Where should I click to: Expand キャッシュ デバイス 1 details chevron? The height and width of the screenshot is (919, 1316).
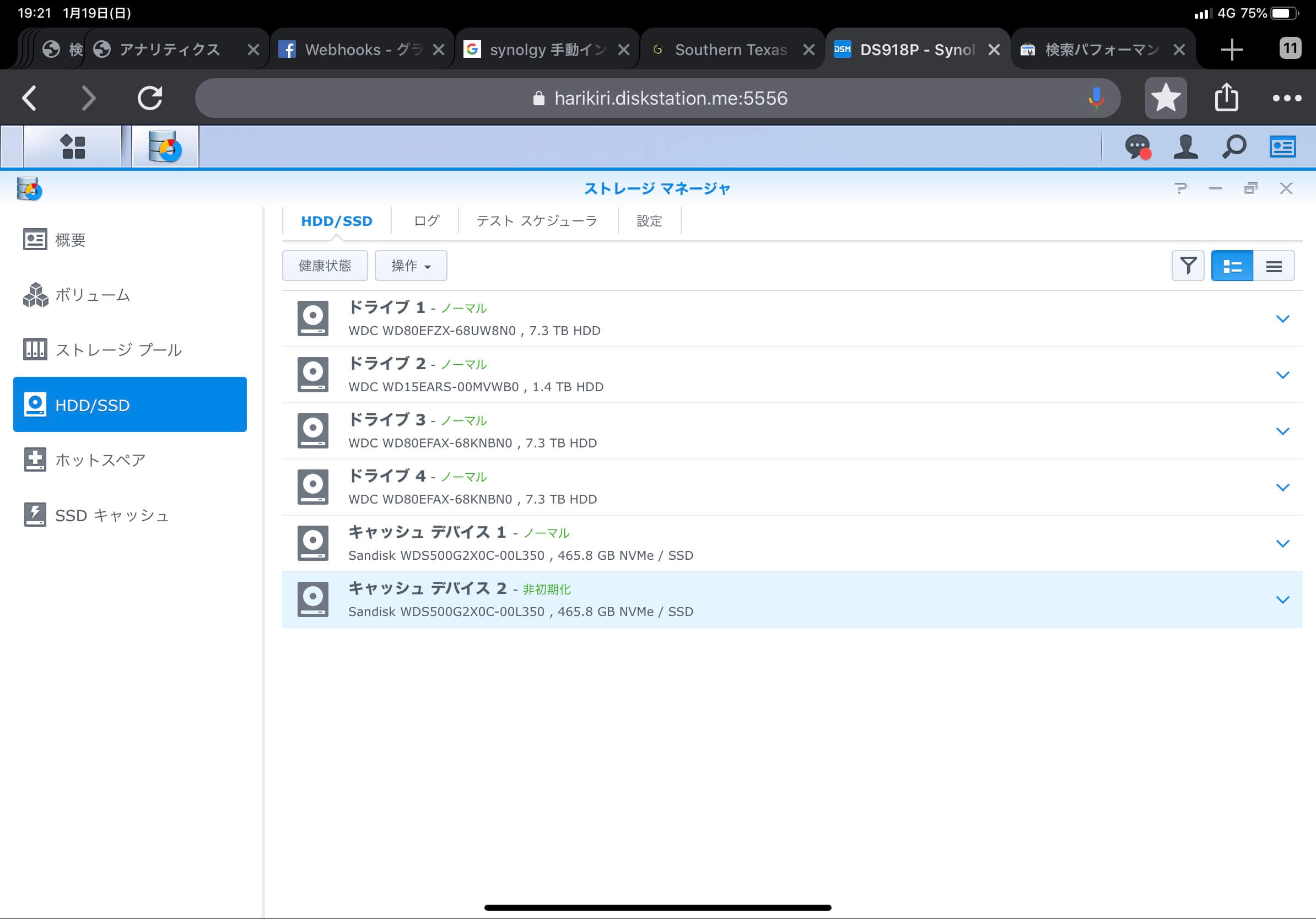[1283, 543]
